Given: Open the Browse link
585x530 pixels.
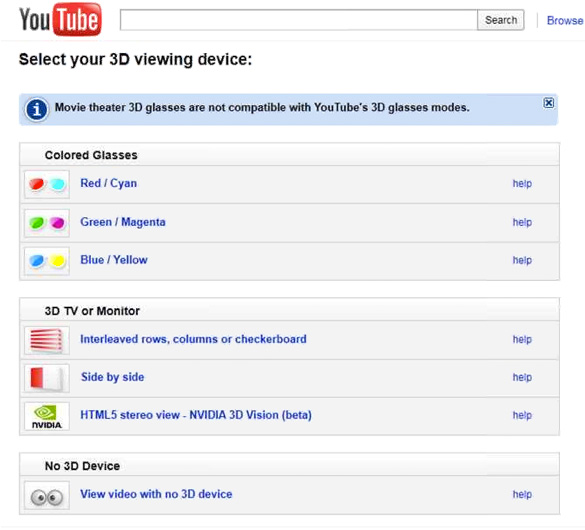Looking at the screenshot, I should [565, 21].
